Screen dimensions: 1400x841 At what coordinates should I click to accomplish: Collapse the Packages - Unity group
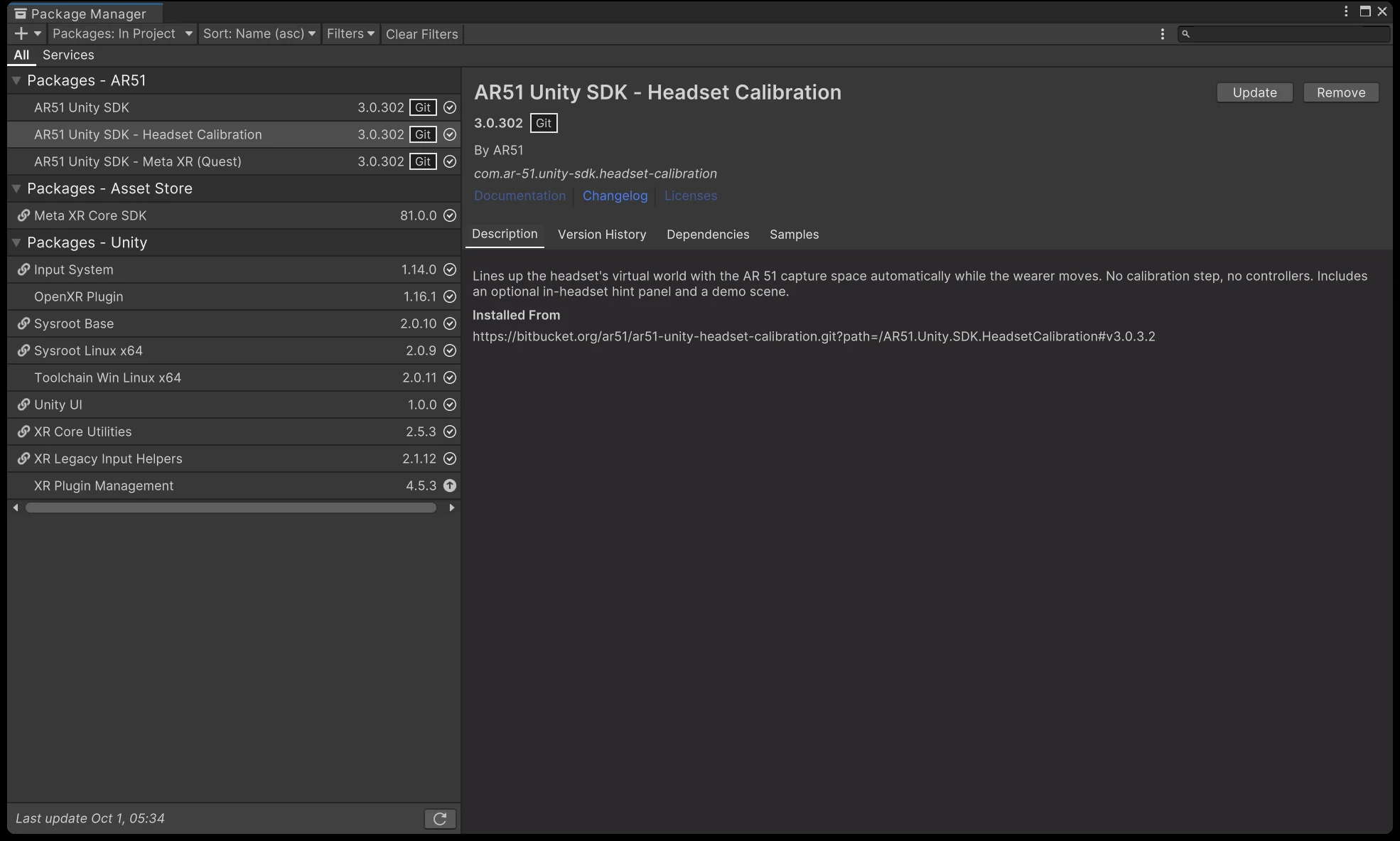point(16,242)
